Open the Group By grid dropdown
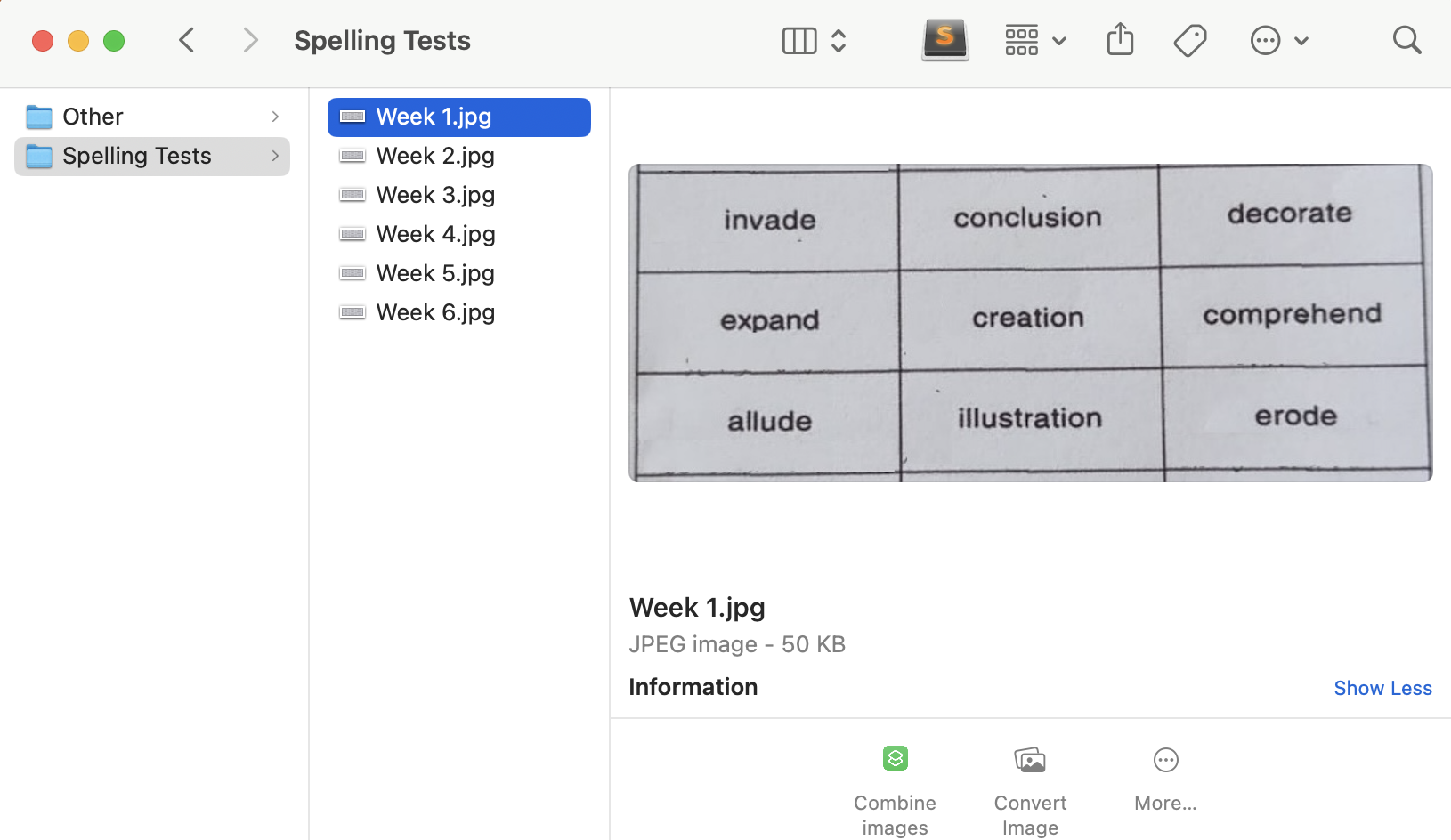 click(x=1034, y=41)
